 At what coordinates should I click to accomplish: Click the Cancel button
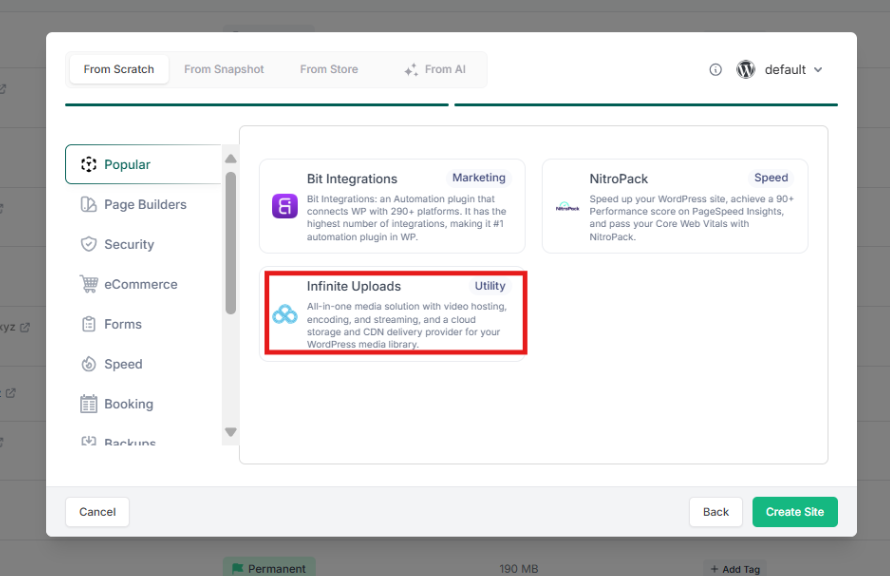pos(97,512)
